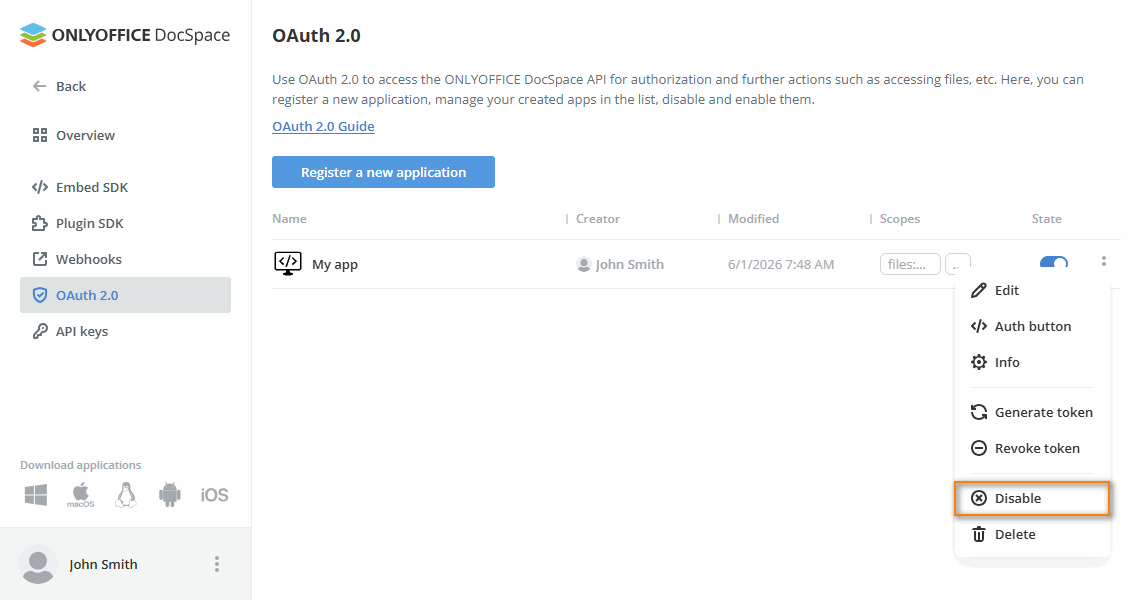Click the Creator column header
This screenshot has height=600, width=1144.
598,219
